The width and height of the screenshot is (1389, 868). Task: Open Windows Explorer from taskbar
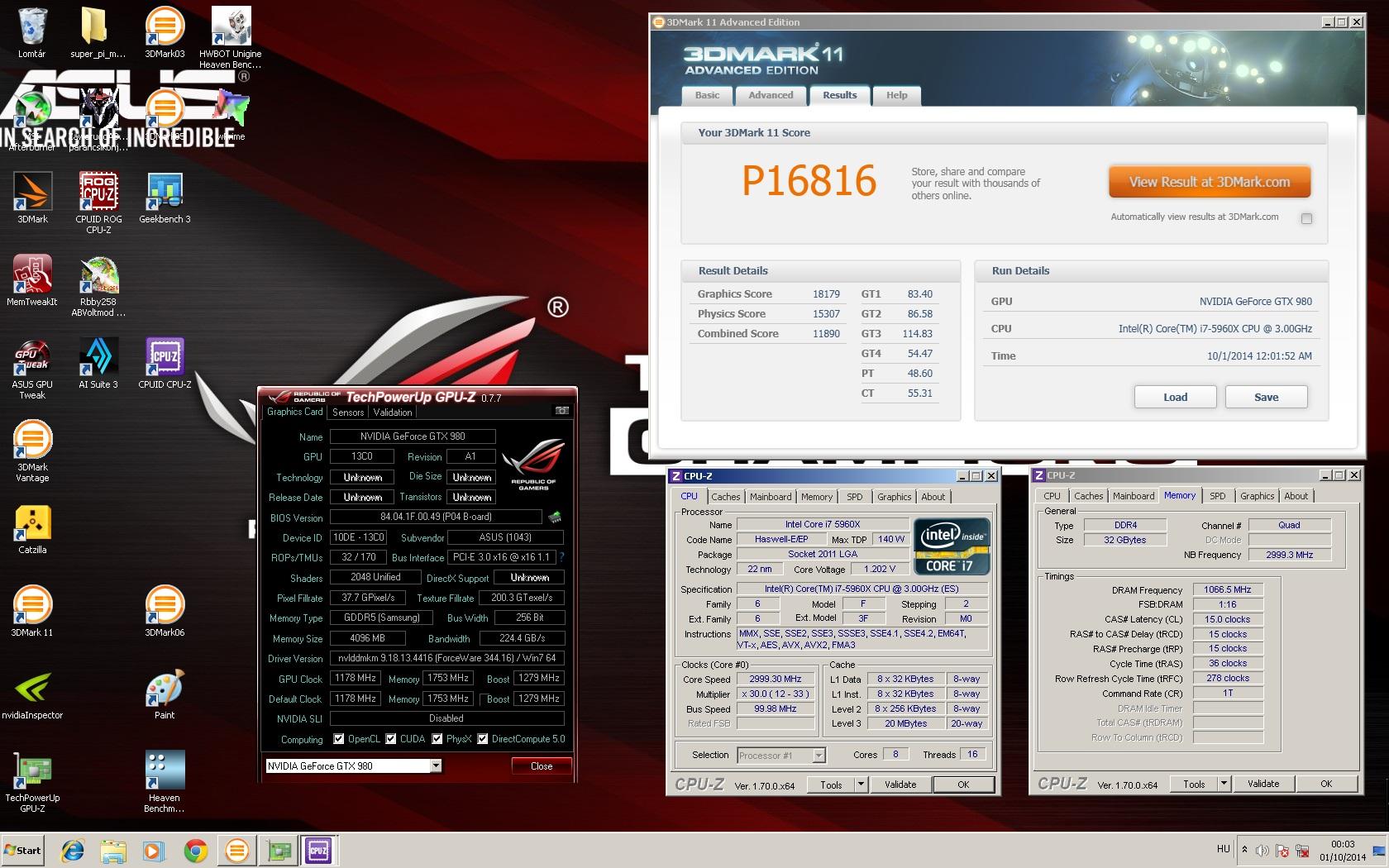point(113,850)
